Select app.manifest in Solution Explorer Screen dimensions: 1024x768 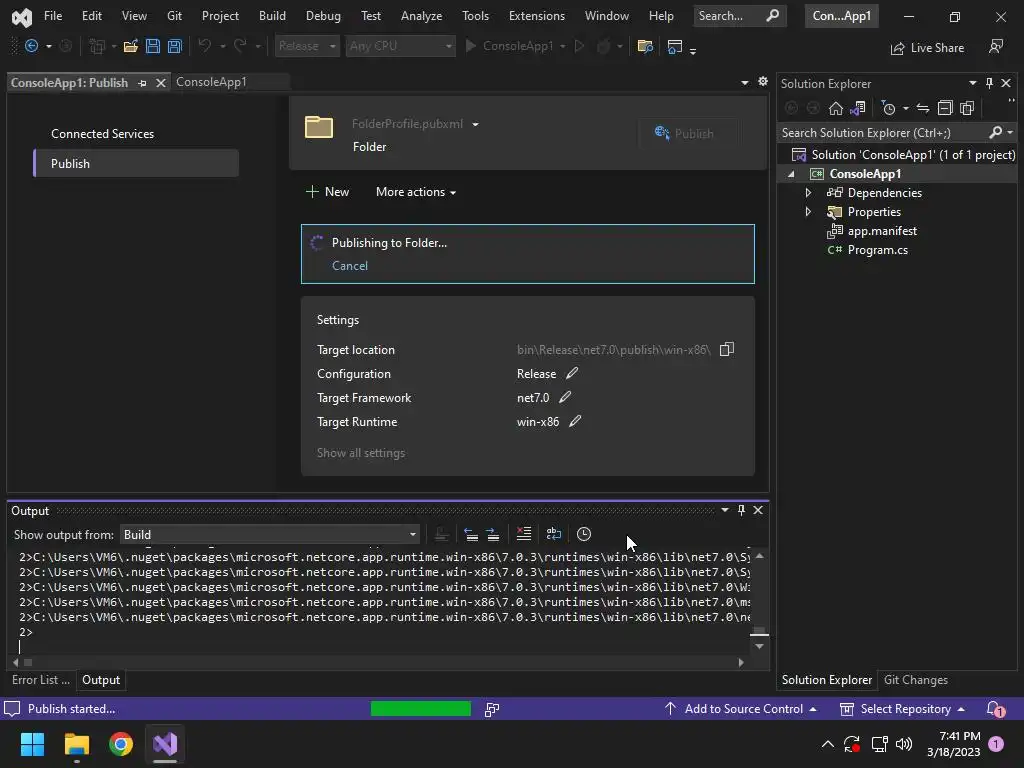[x=882, y=231]
